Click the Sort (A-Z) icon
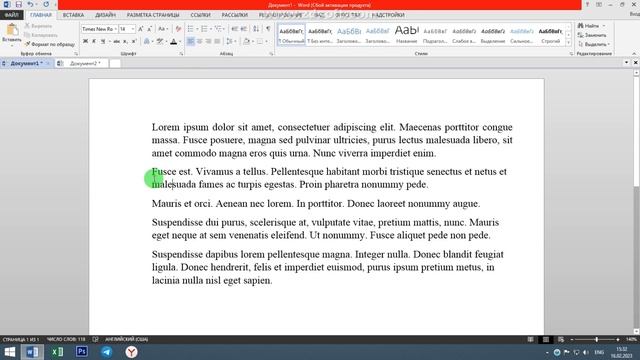The image size is (640, 360). pyautogui.click(x=256, y=29)
